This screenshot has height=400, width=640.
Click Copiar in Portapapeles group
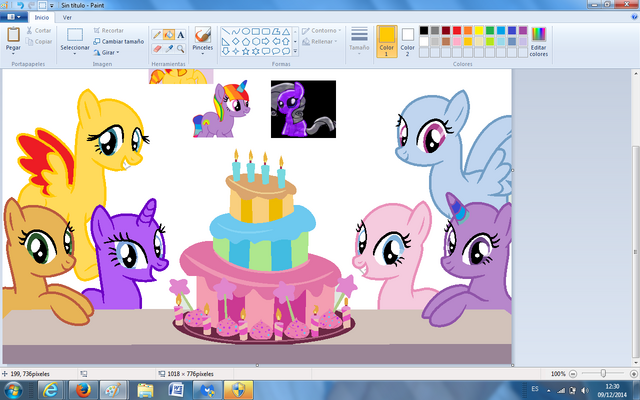coord(39,42)
